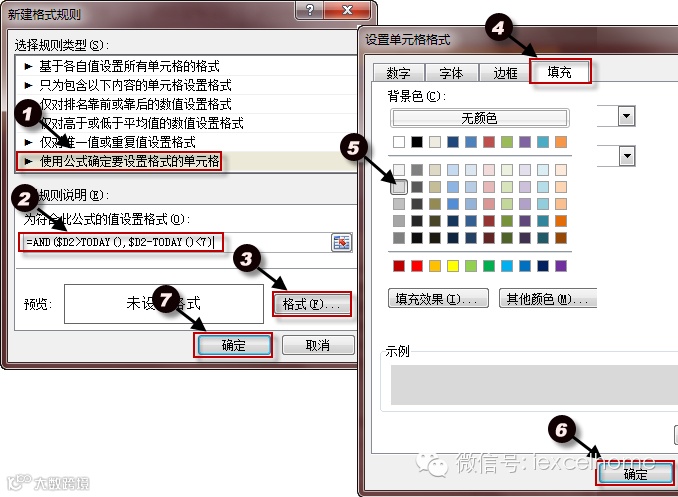Click the 无颜色 button

(480, 118)
